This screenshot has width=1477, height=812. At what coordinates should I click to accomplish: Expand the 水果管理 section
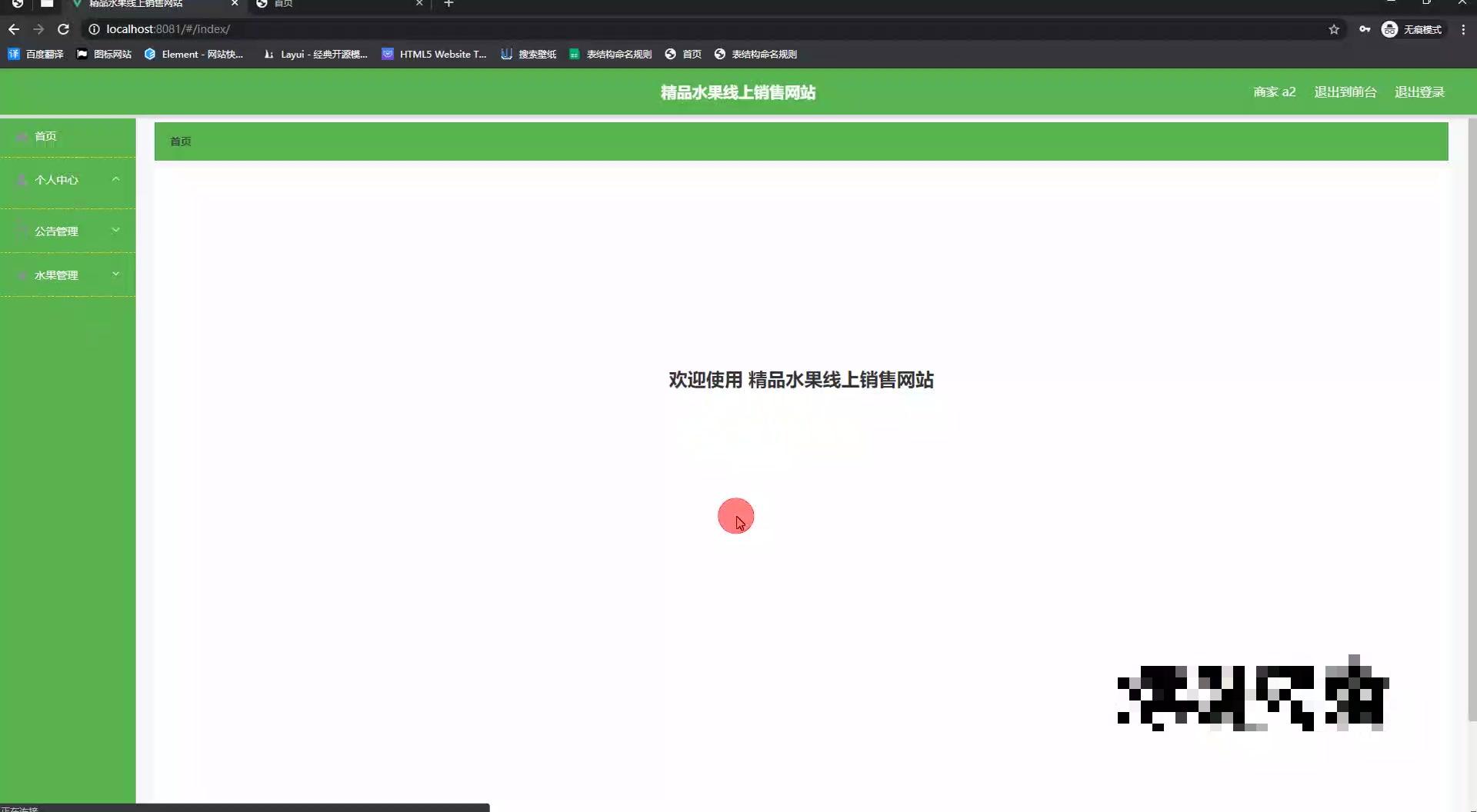click(68, 275)
